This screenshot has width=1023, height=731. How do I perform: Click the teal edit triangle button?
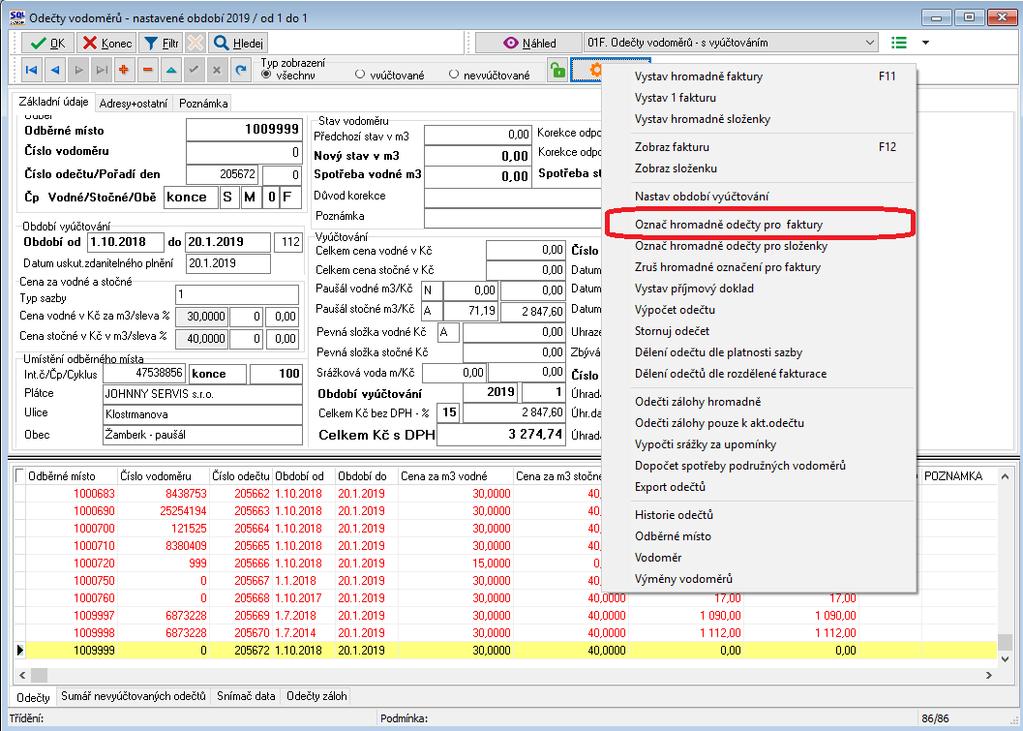(x=171, y=70)
